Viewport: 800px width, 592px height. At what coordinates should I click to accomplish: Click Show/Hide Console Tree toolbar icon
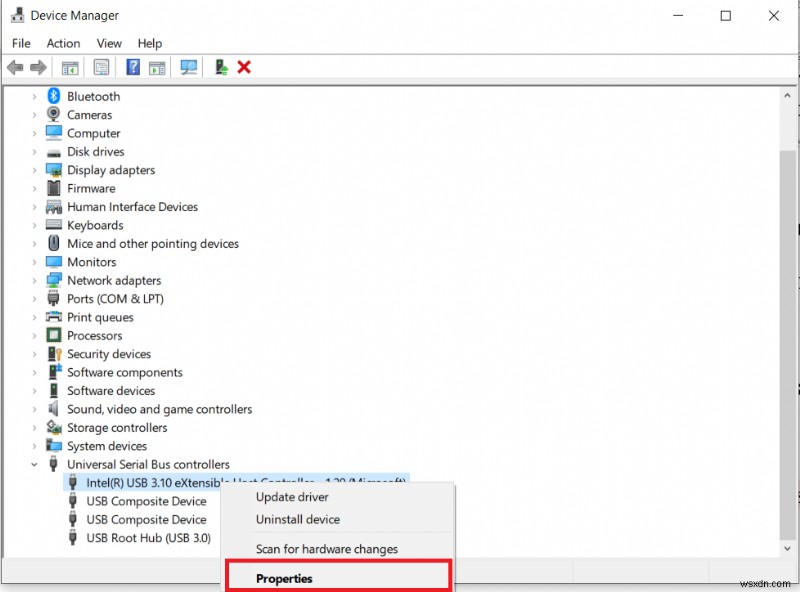70,67
